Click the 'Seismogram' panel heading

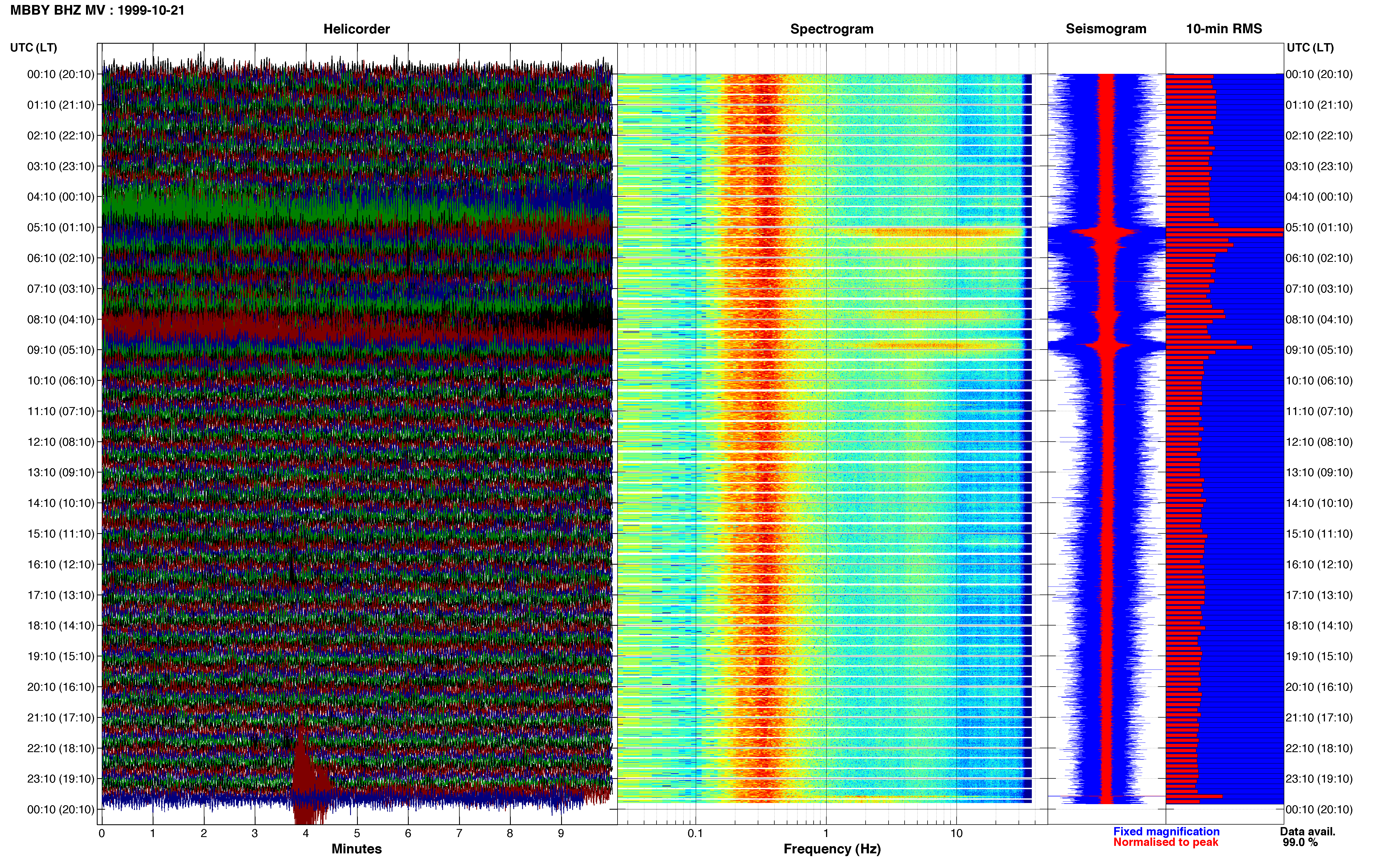(x=1106, y=29)
